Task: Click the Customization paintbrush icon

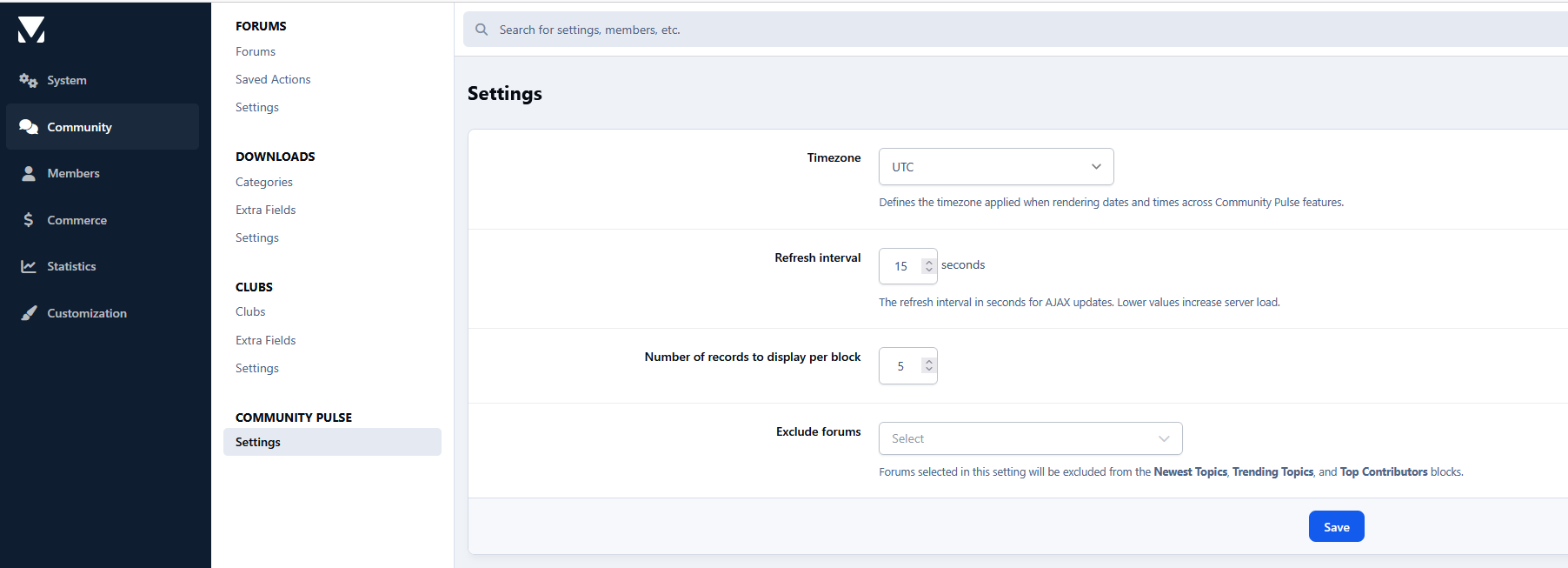Action: click(x=29, y=313)
